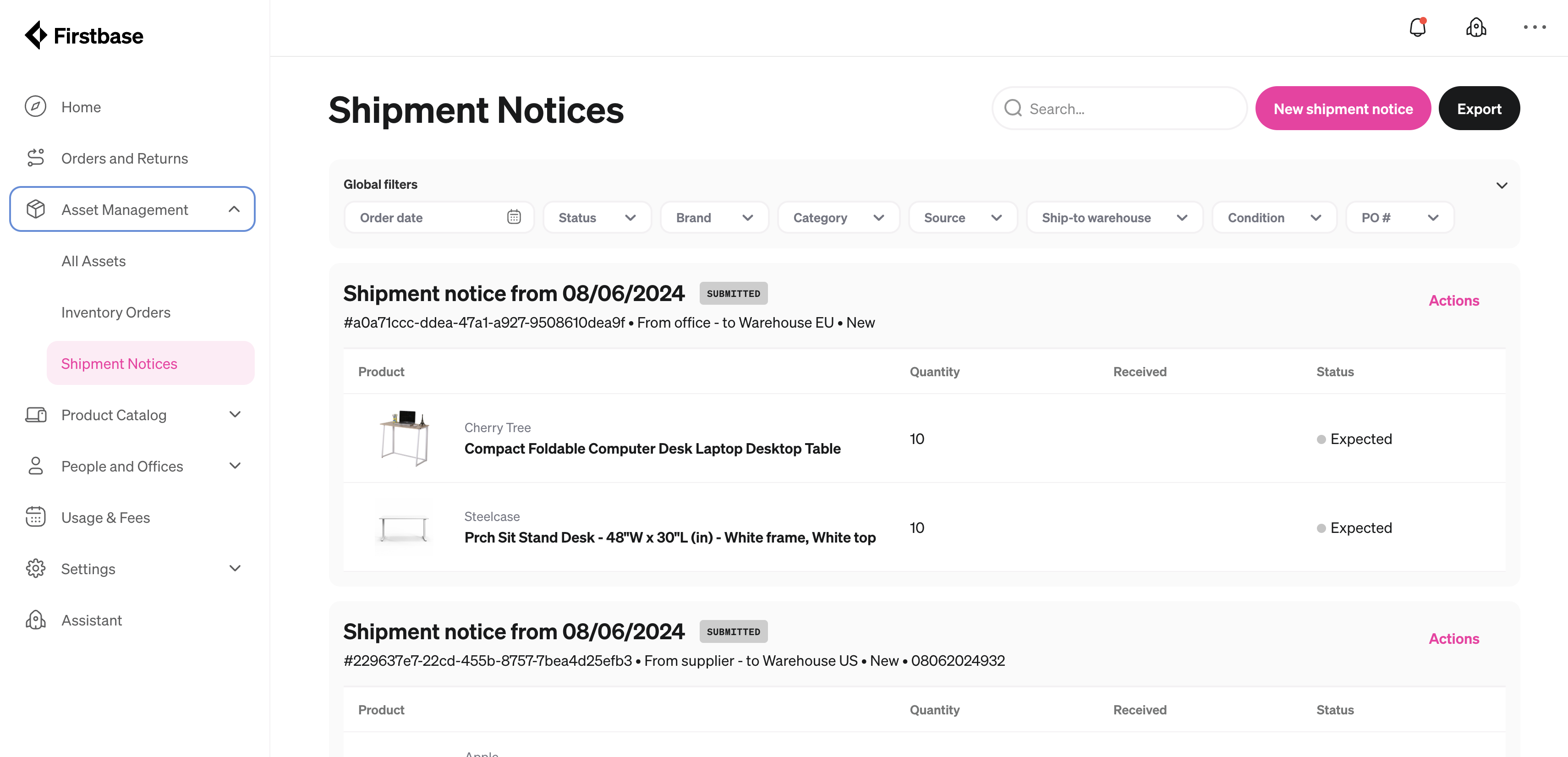Expand the People and Offices section
This screenshot has height=757, width=1568.
235,466
